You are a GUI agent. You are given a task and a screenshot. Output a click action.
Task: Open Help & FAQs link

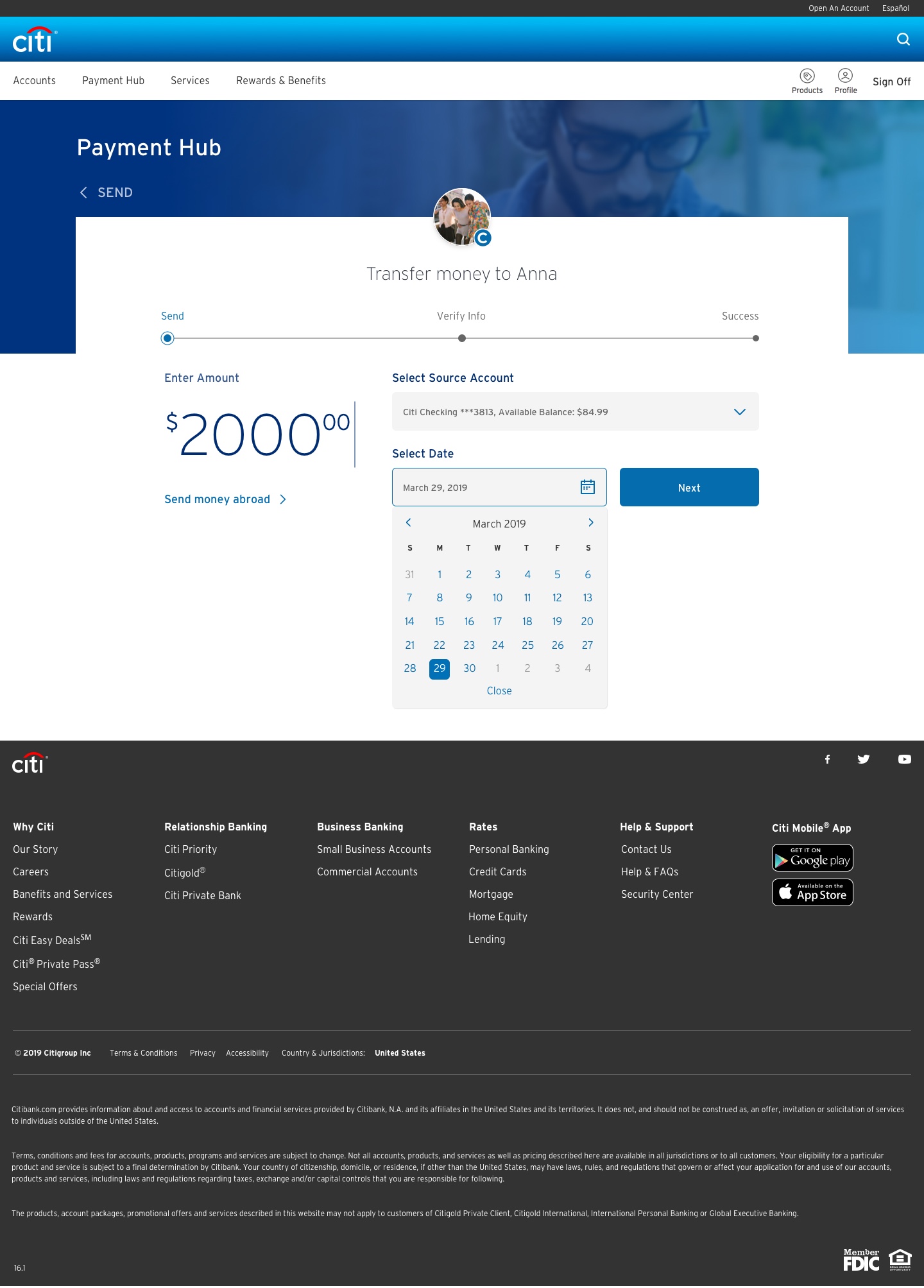pyautogui.click(x=649, y=872)
